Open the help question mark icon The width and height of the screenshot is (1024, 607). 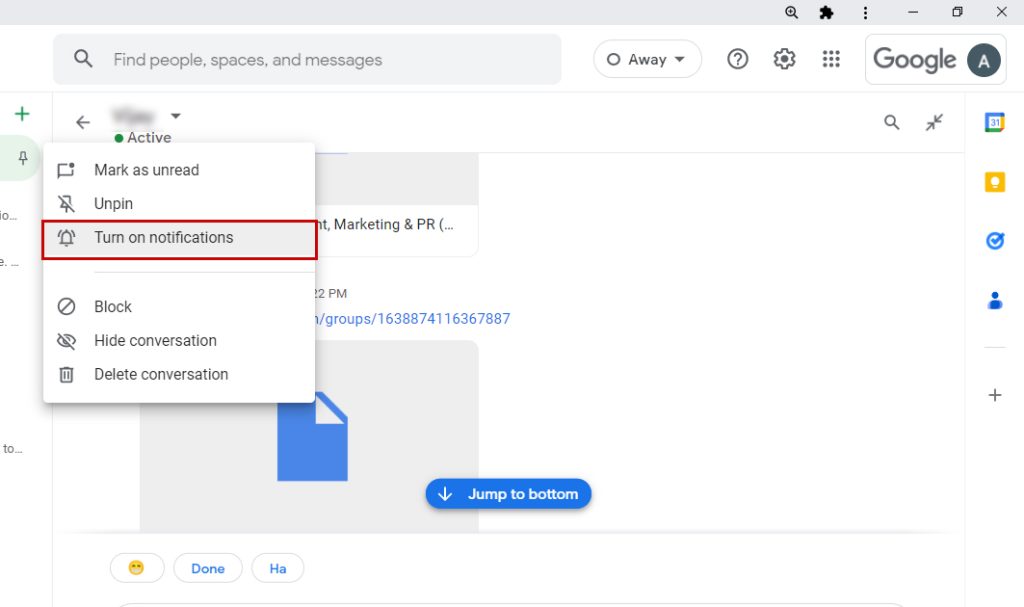coord(738,60)
